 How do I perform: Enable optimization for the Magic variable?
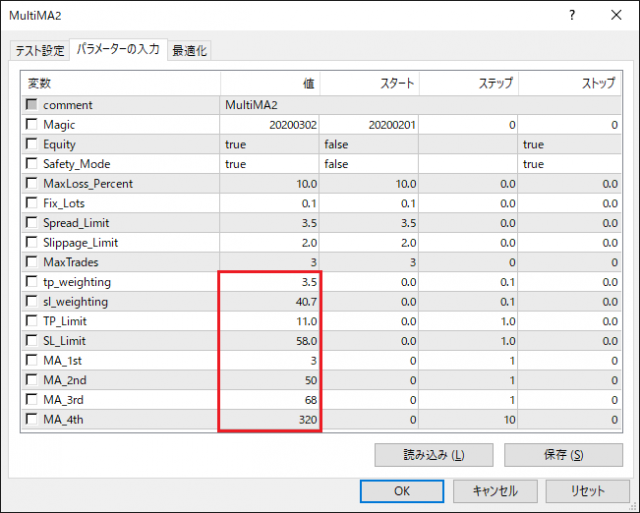[31, 124]
